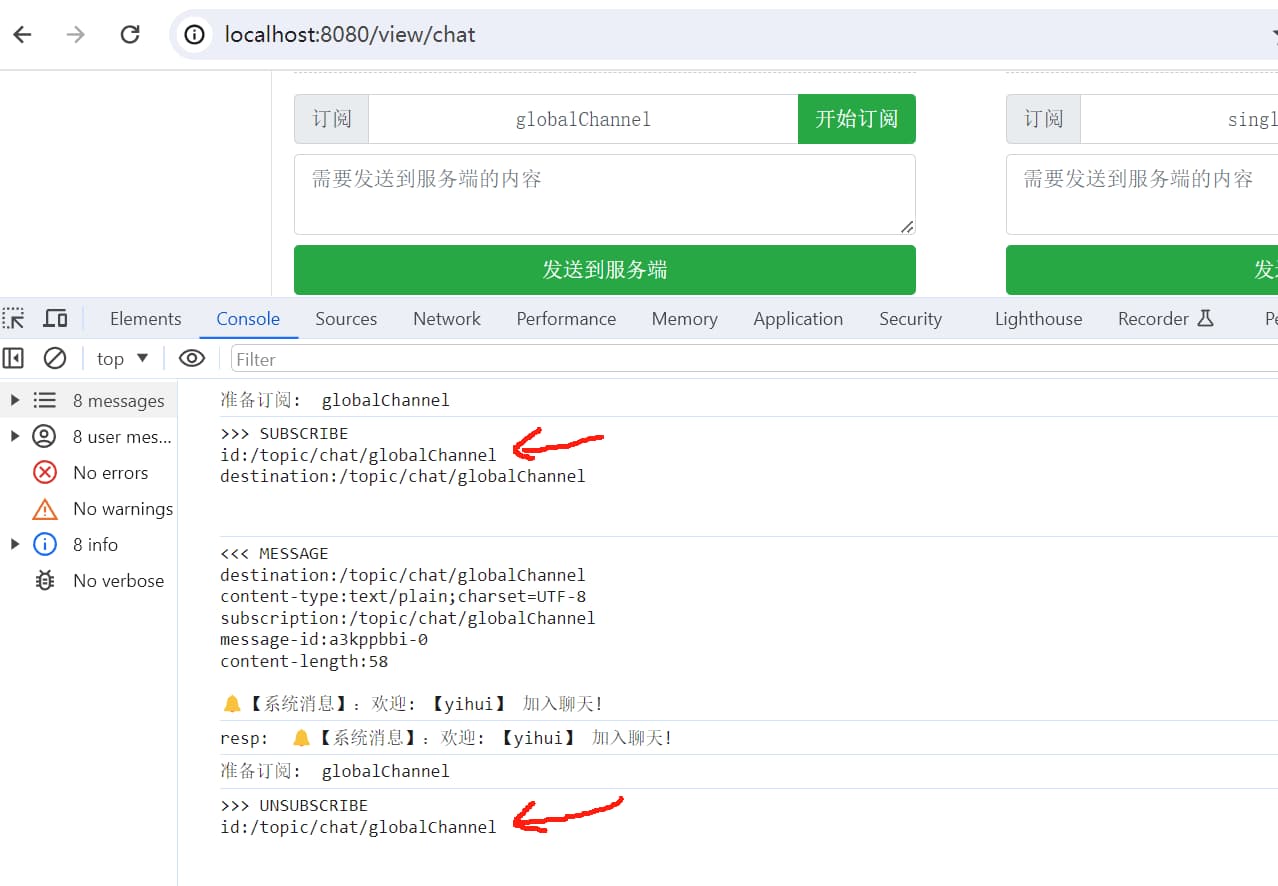Clear the console with the clear icon

[55, 358]
